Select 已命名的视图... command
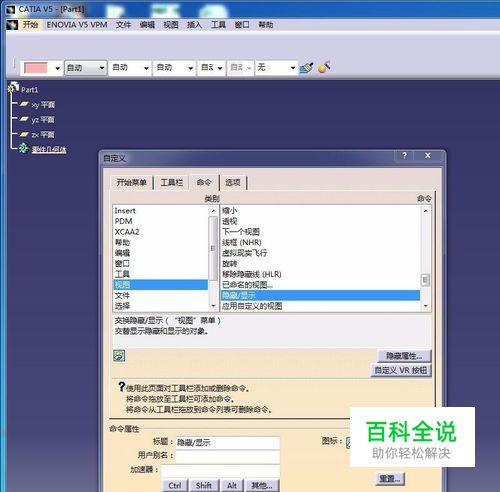This screenshot has width=500, height=492. (320, 285)
